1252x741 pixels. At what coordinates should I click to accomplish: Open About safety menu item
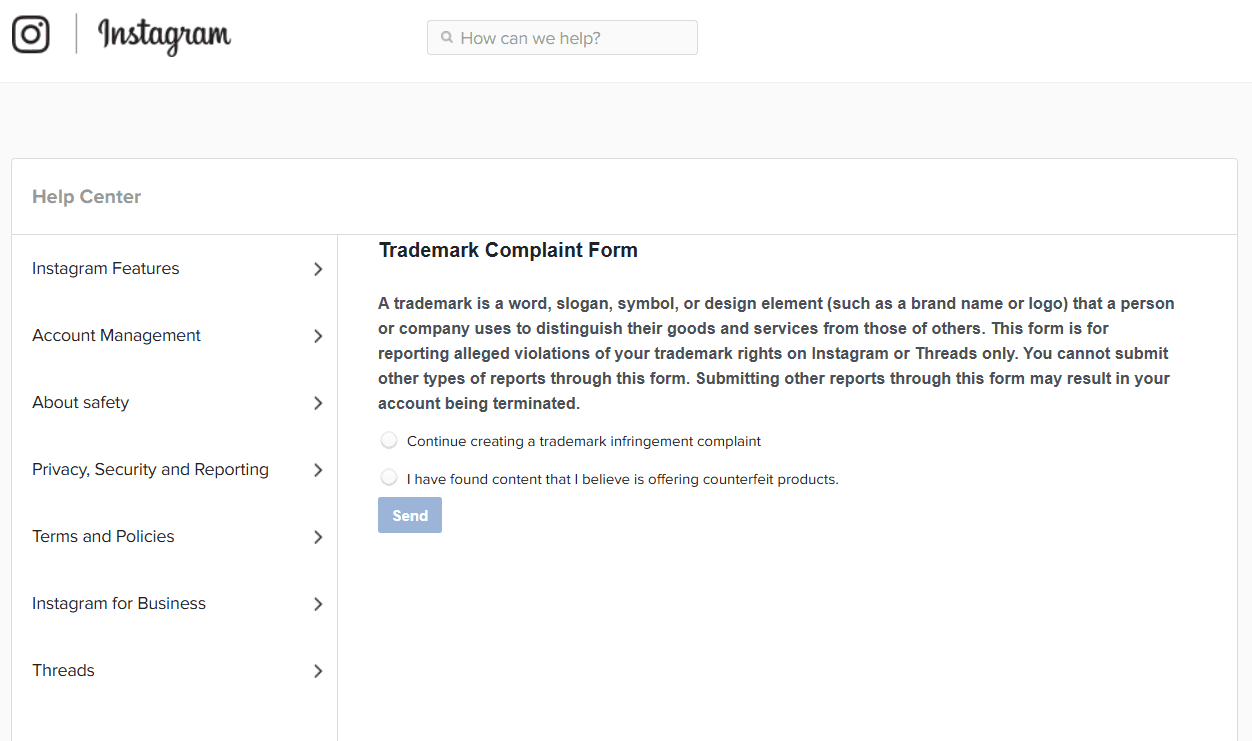[x=175, y=403]
